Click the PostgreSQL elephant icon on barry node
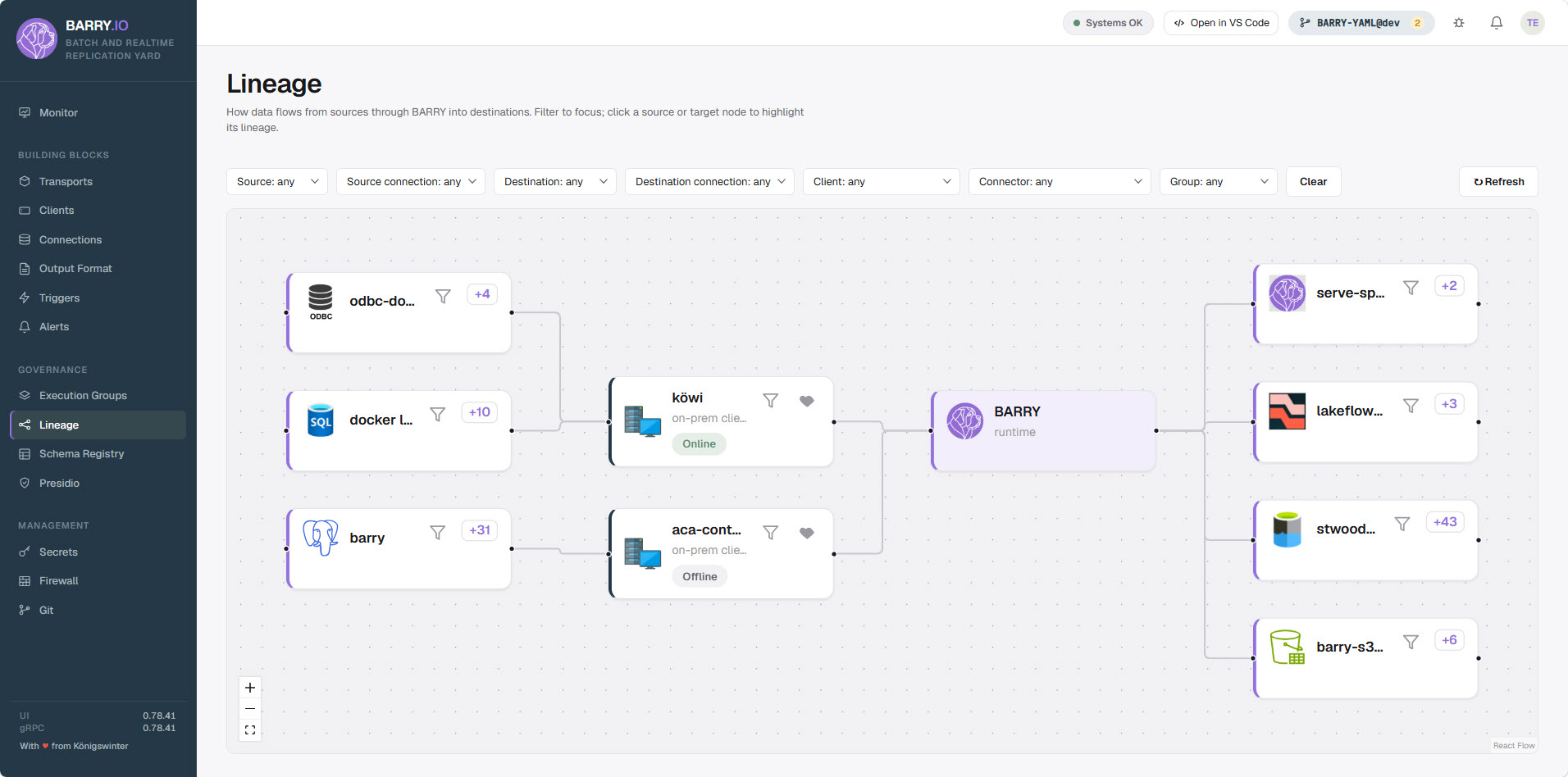Image resolution: width=1568 pixels, height=777 pixels. 321,538
